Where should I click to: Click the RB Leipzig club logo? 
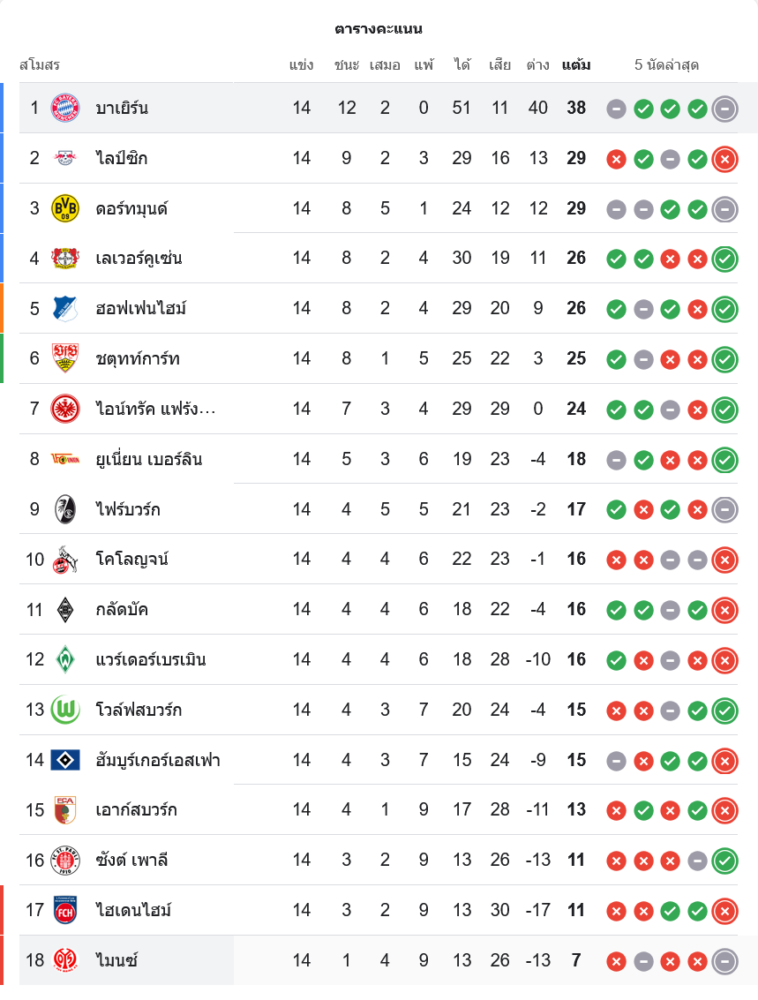coord(65,158)
